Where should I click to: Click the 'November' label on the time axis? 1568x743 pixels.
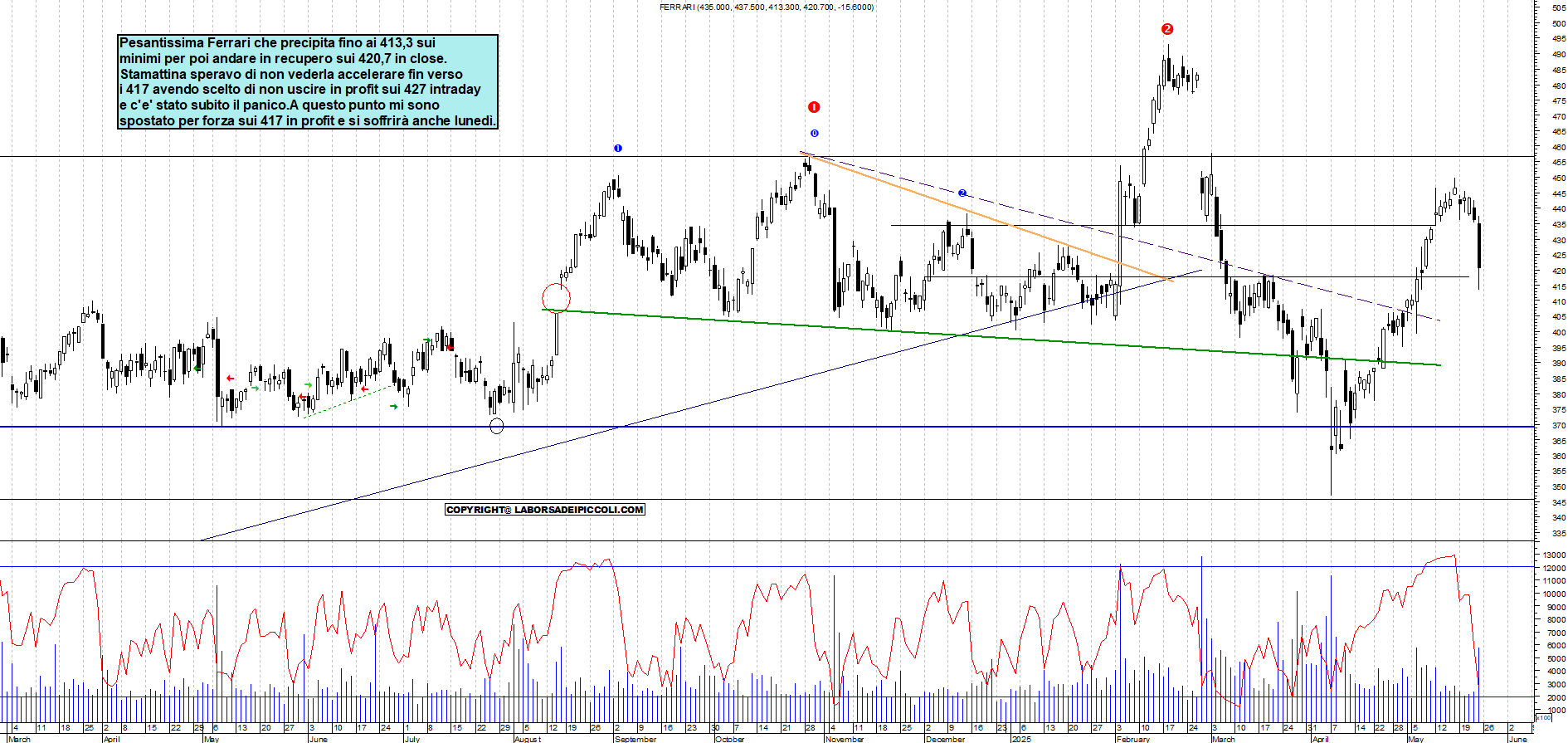845,739
